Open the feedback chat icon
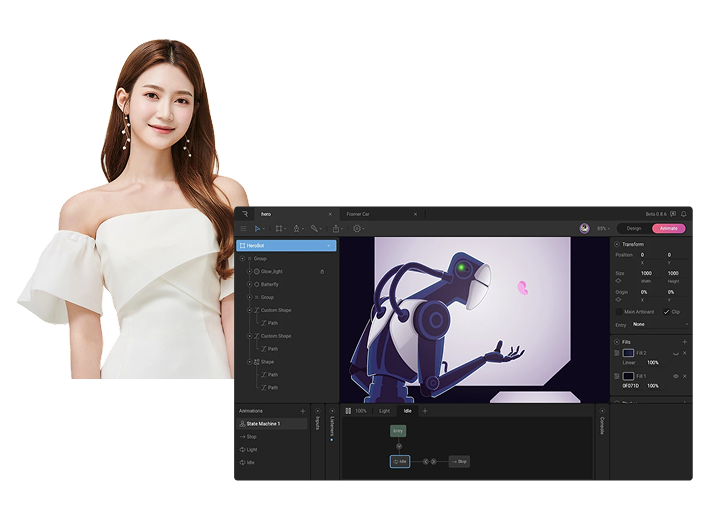This screenshot has width=719, height=512. point(673,214)
